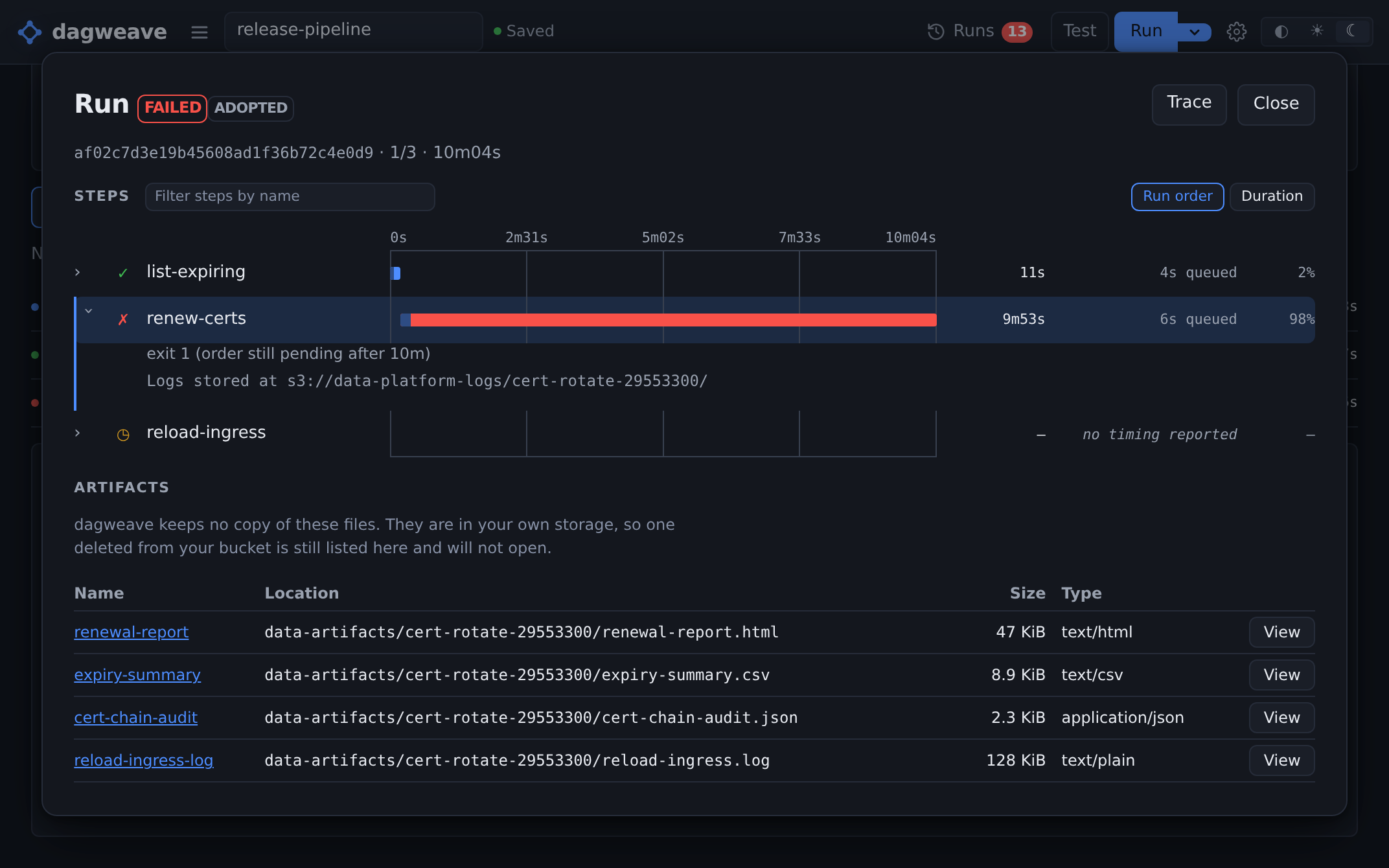Filter steps by name field
Image resolution: width=1389 pixels, height=868 pixels.
290,196
